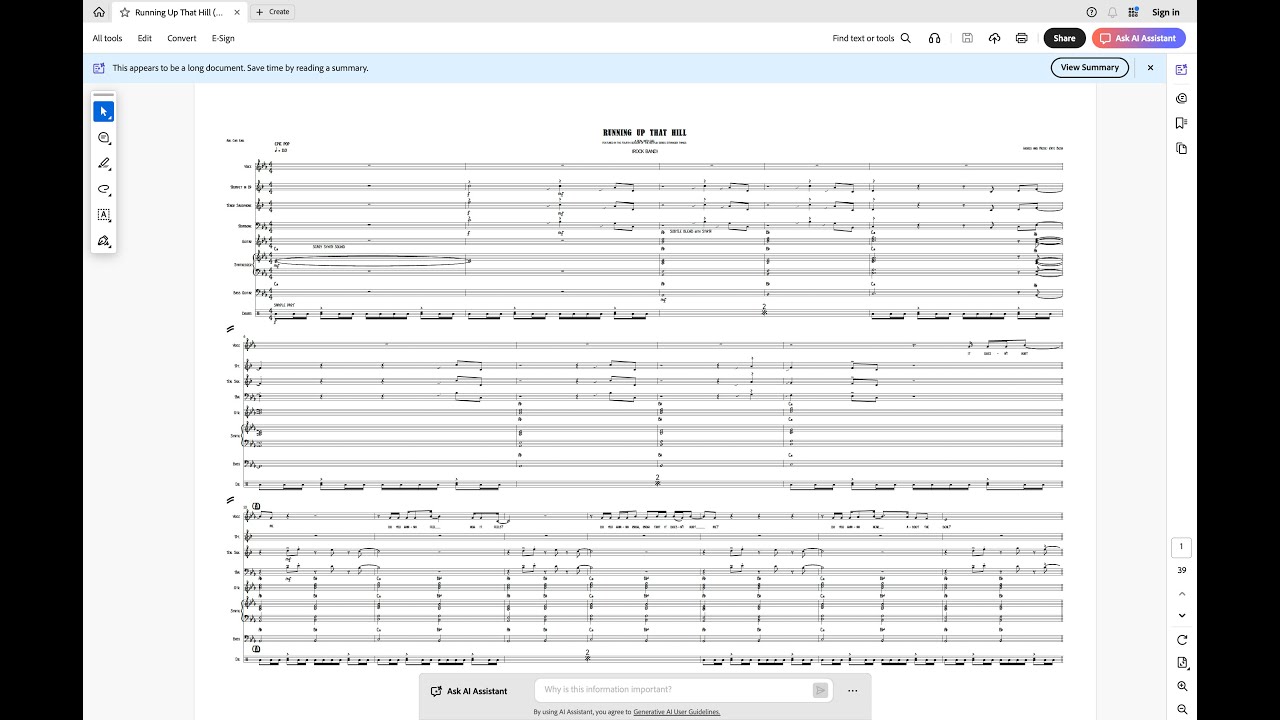
Task: Open the apps grid launcher
Action: click(1133, 12)
